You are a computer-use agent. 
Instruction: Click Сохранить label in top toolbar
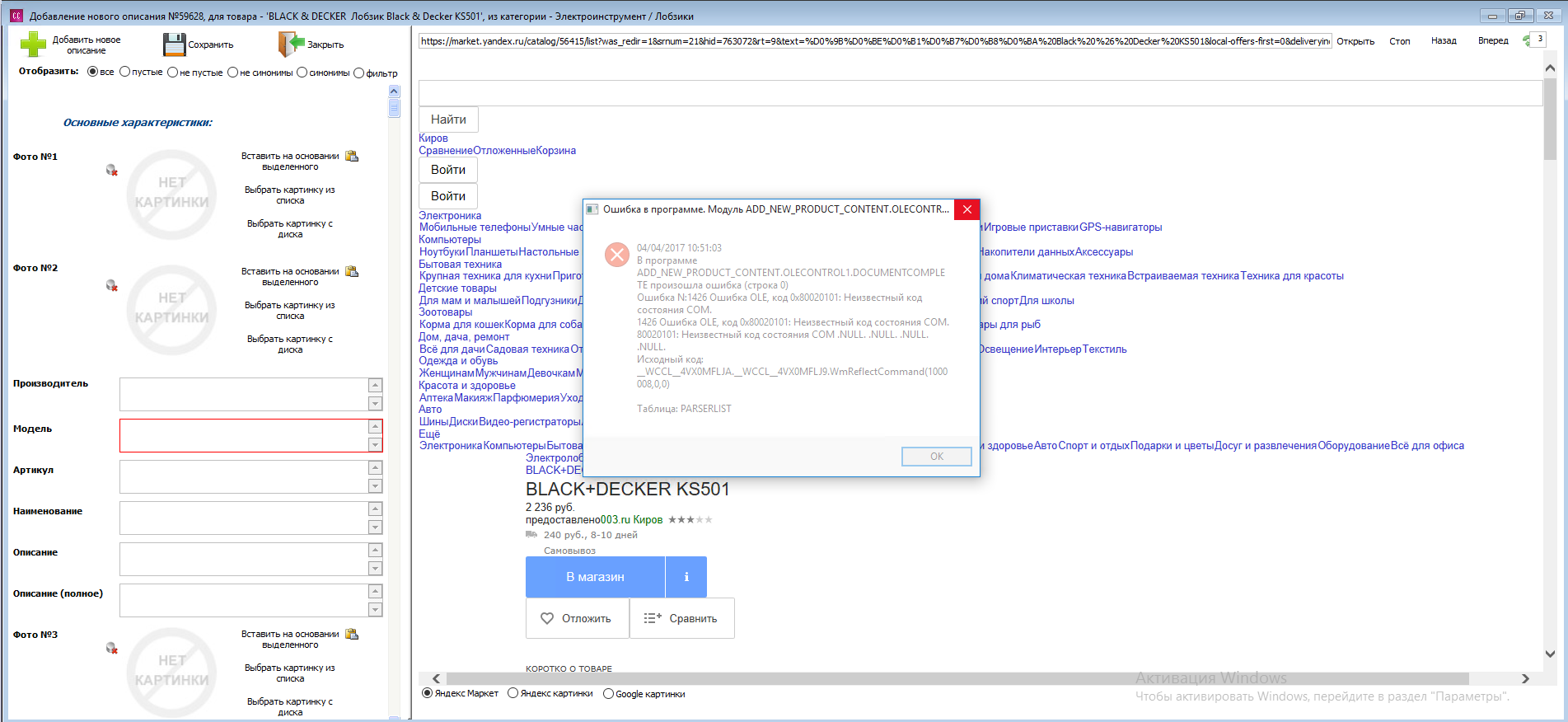tap(211, 45)
